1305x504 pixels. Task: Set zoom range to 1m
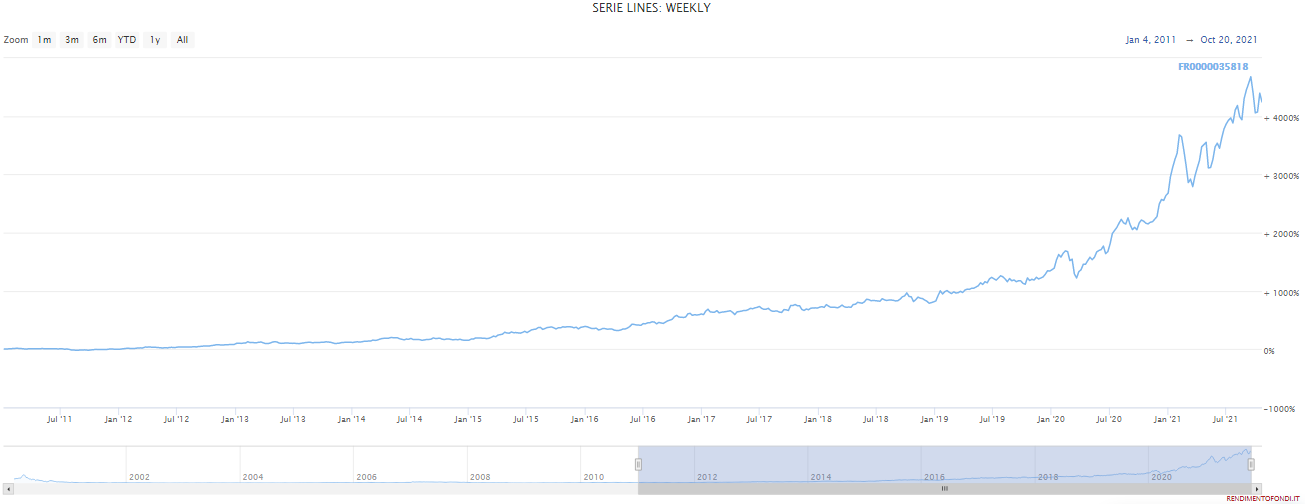[x=44, y=40]
